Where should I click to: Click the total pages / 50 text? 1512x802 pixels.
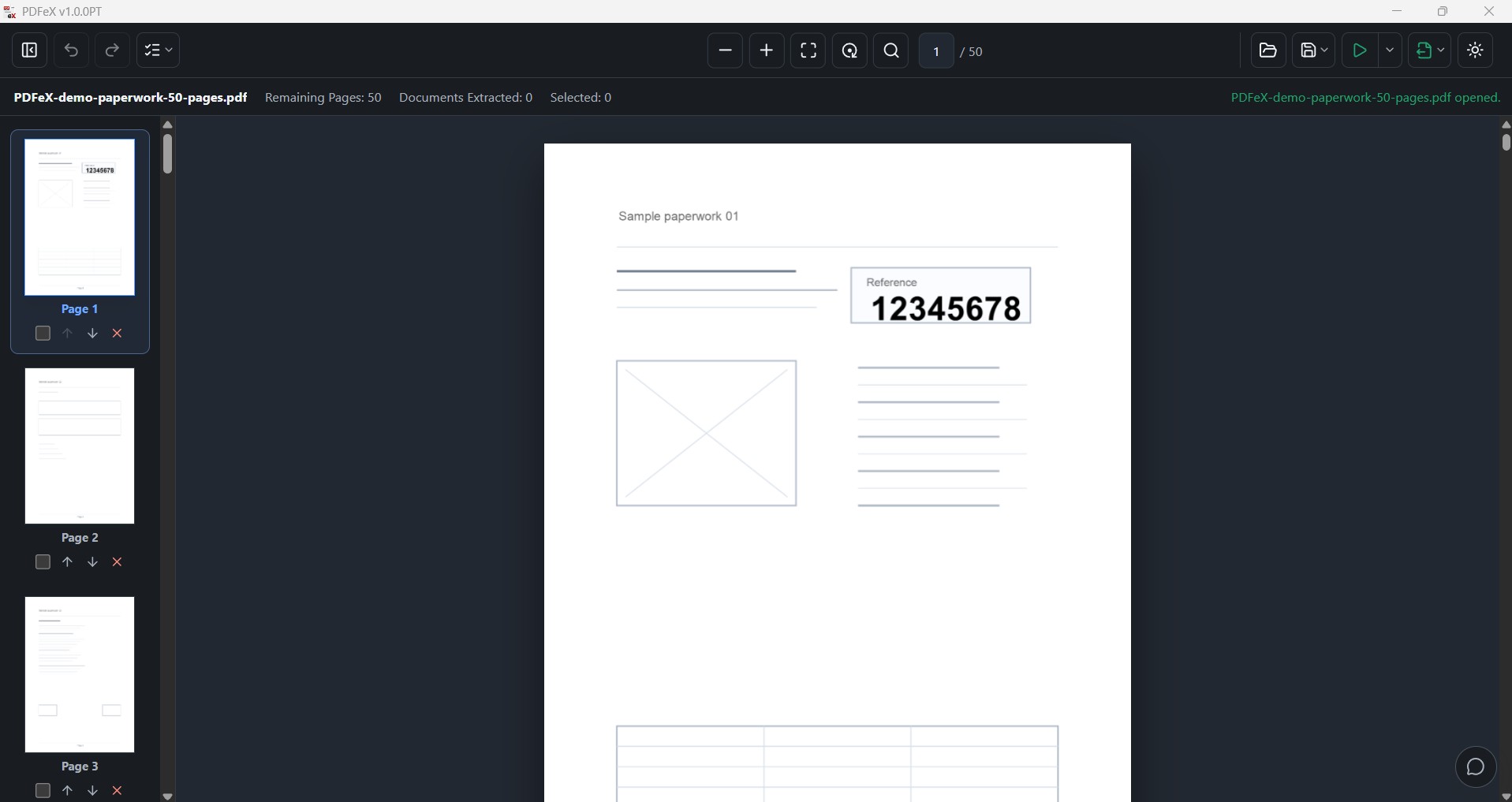pyautogui.click(x=971, y=51)
